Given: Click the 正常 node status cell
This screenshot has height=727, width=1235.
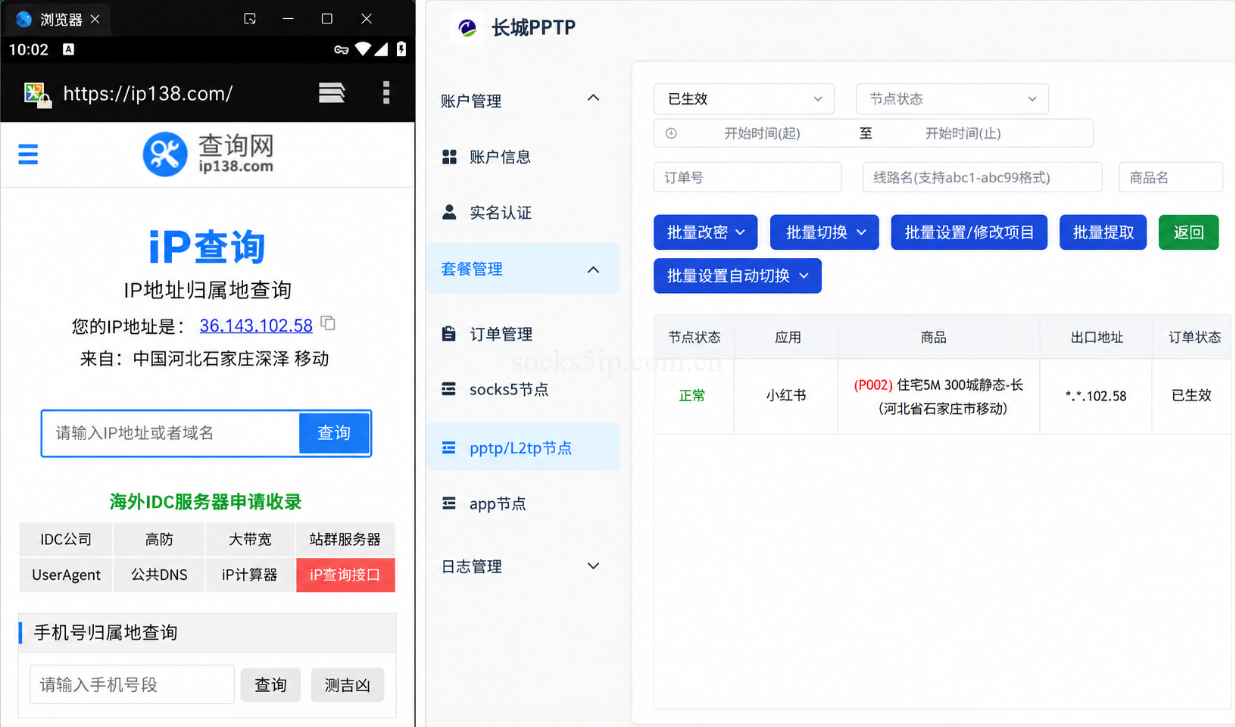Looking at the screenshot, I should 692,396.
